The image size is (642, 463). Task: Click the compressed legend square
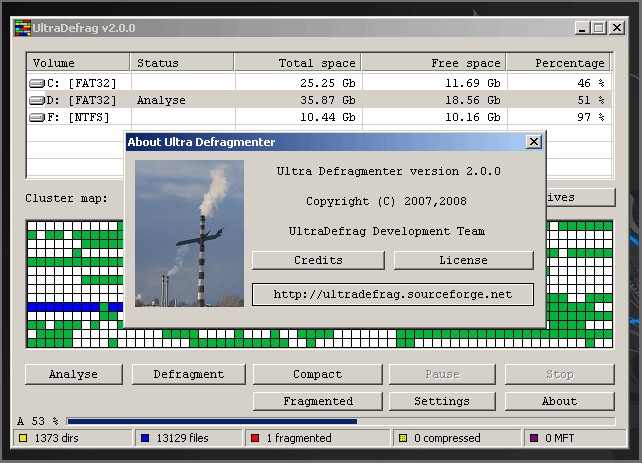click(x=403, y=438)
